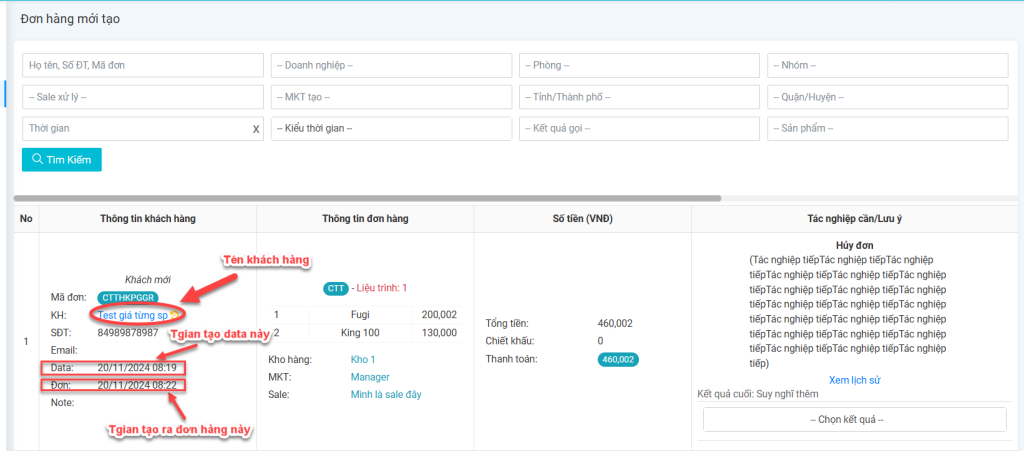The width and height of the screenshot is (1024, 451).
Task: Click the 460,002 payment amount badge
Action: click(618, 359)
